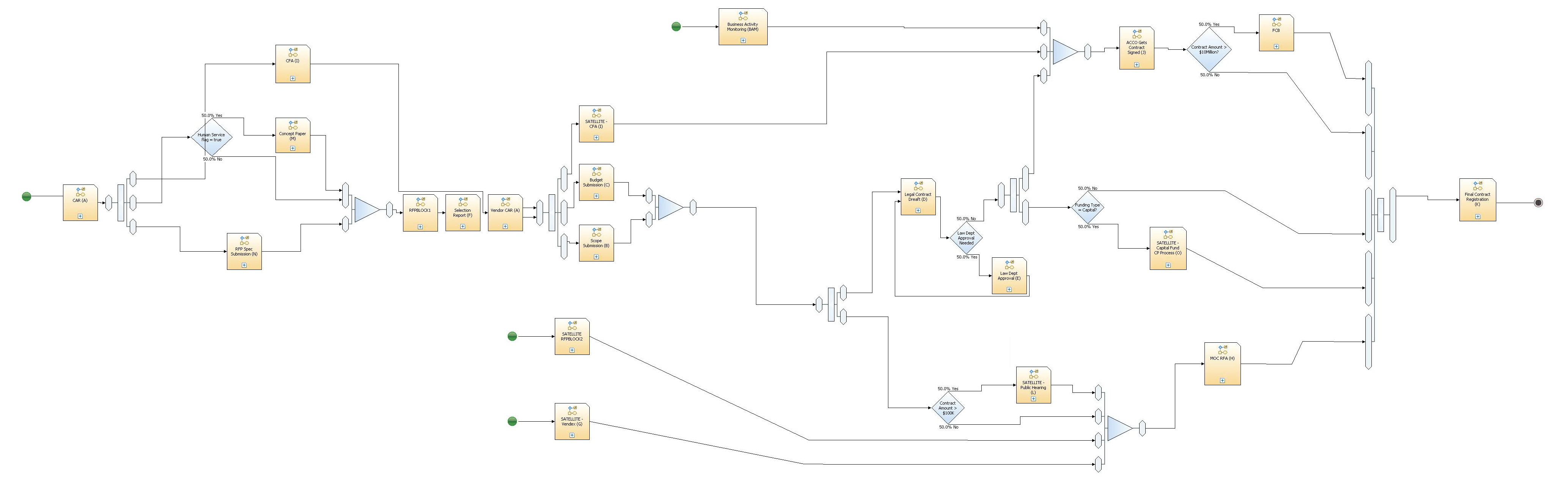Click the process icon atop the CFA (I) box
Screen dimensions: 1568x490
pos(293,52)
